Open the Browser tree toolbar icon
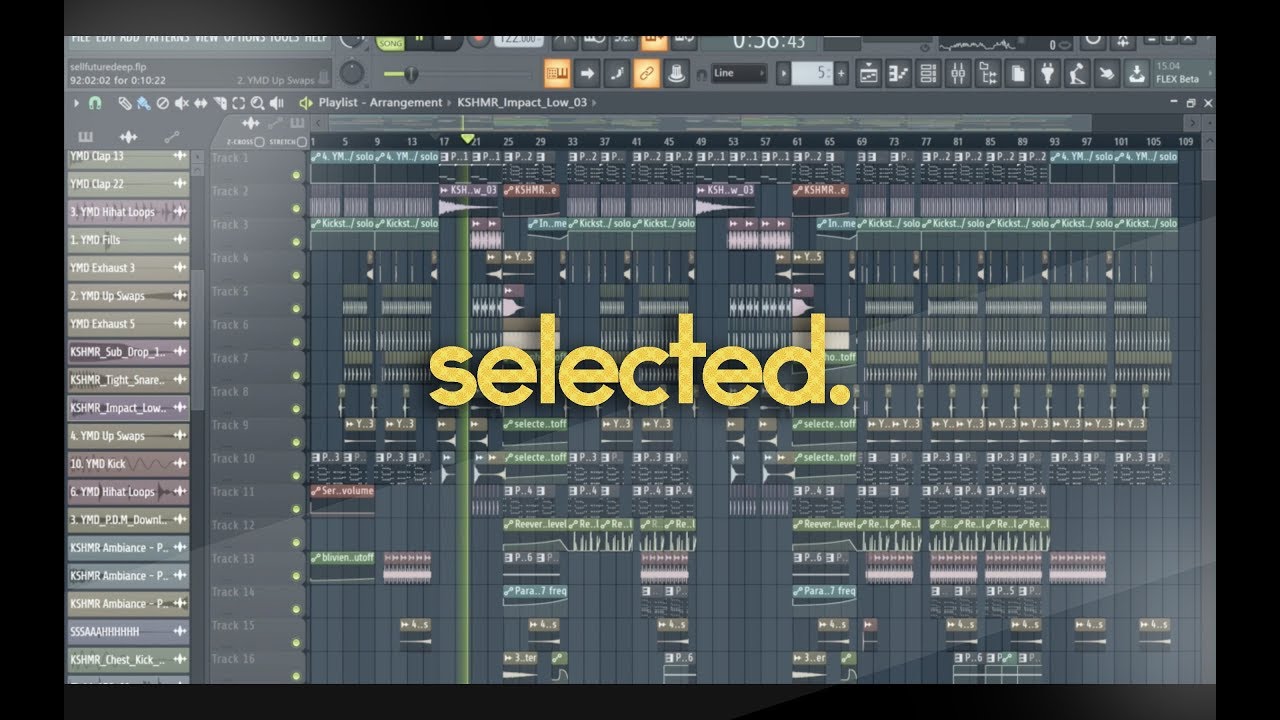Viewport: 1280px width, 720px height. coord(988,73)
